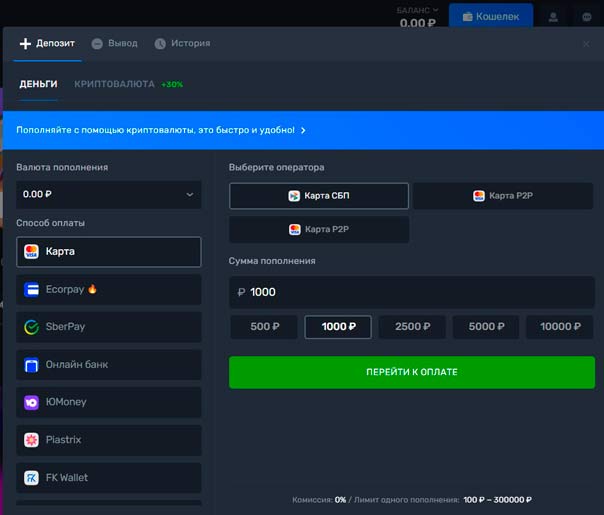The height and width of the screenshot is (515, 604).
Task: Expand the blue cryptocurrency promo banner arrow
Action: point(303,130)
